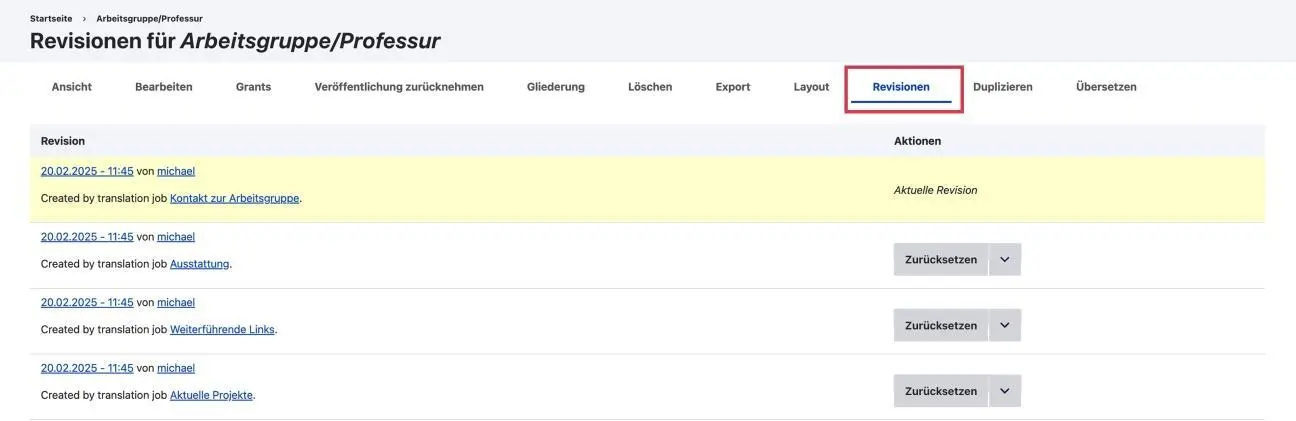Image resolution: width=1296 pixels, height=421 pixels.
Task: Switch to the Export tab
Action: coord(733,87)
